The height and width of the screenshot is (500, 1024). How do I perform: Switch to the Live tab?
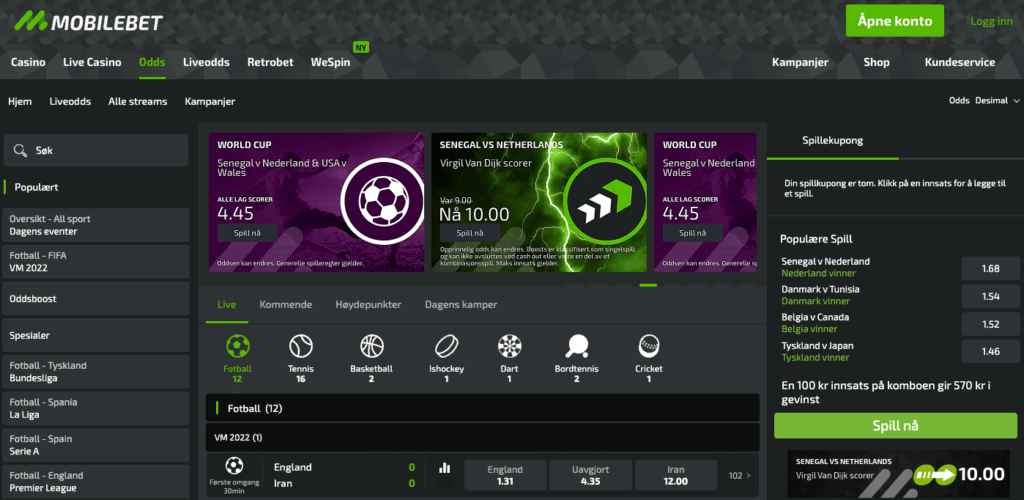(227, 304)
